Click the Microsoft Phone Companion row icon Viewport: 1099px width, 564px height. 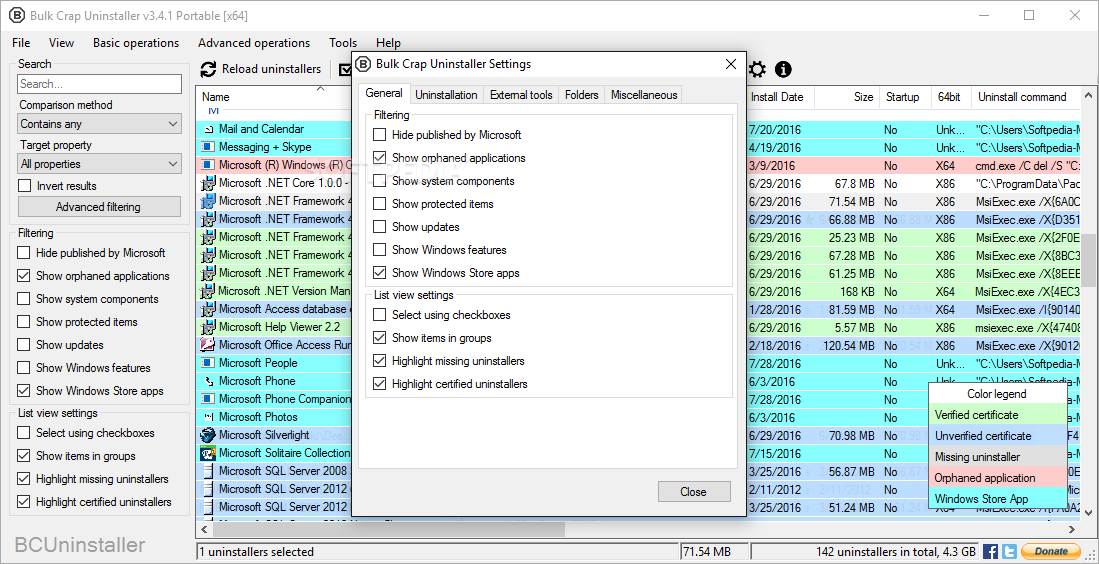(207, 399)
